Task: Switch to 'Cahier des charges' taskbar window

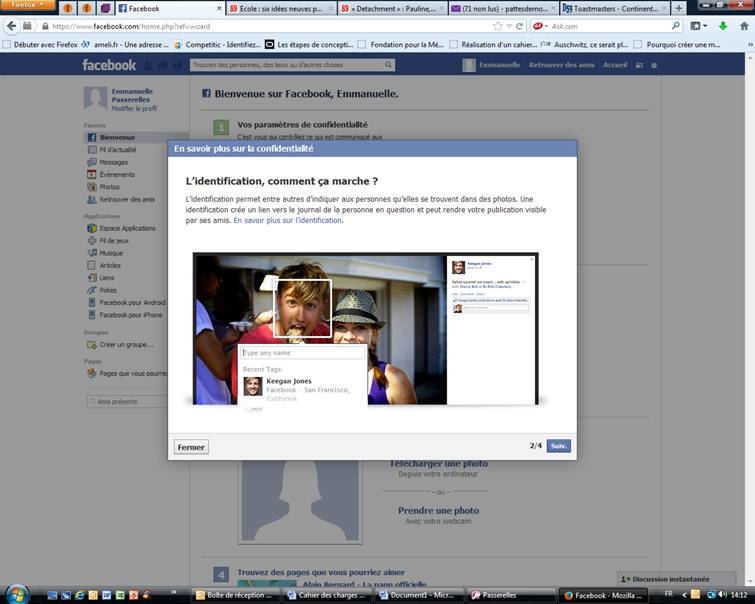Action: (327, 595)
